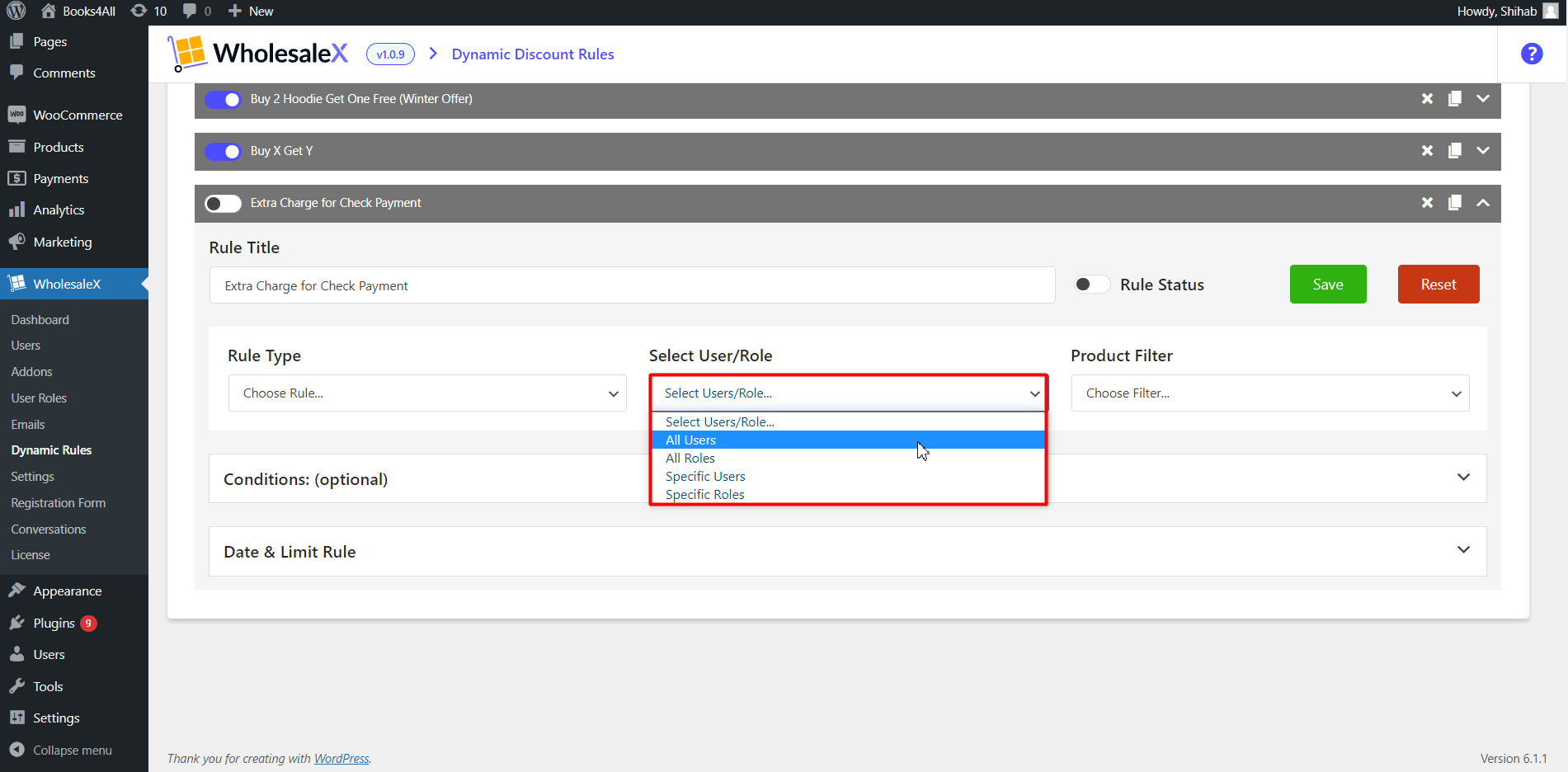Open the Addons submenu item
1568x772 pixels.
point(31,372)
